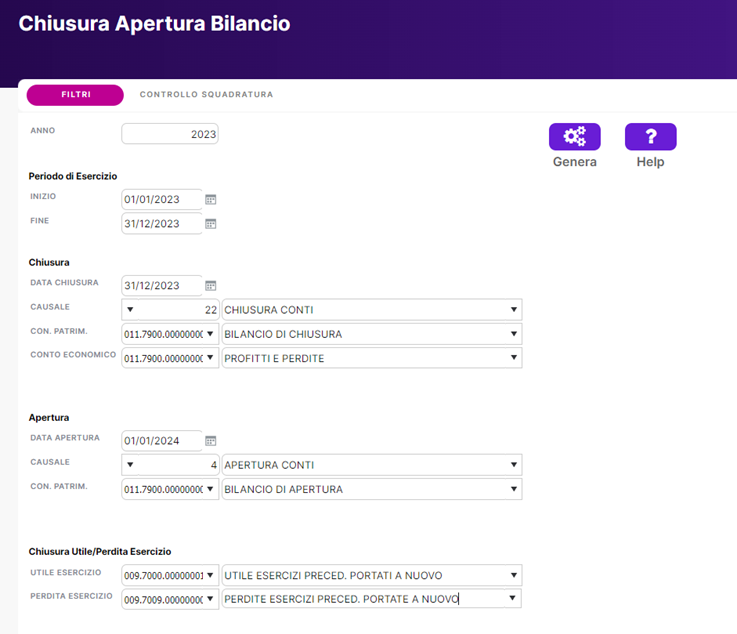Click the Help label
737x634 pixels.
(x=651, y=162)
